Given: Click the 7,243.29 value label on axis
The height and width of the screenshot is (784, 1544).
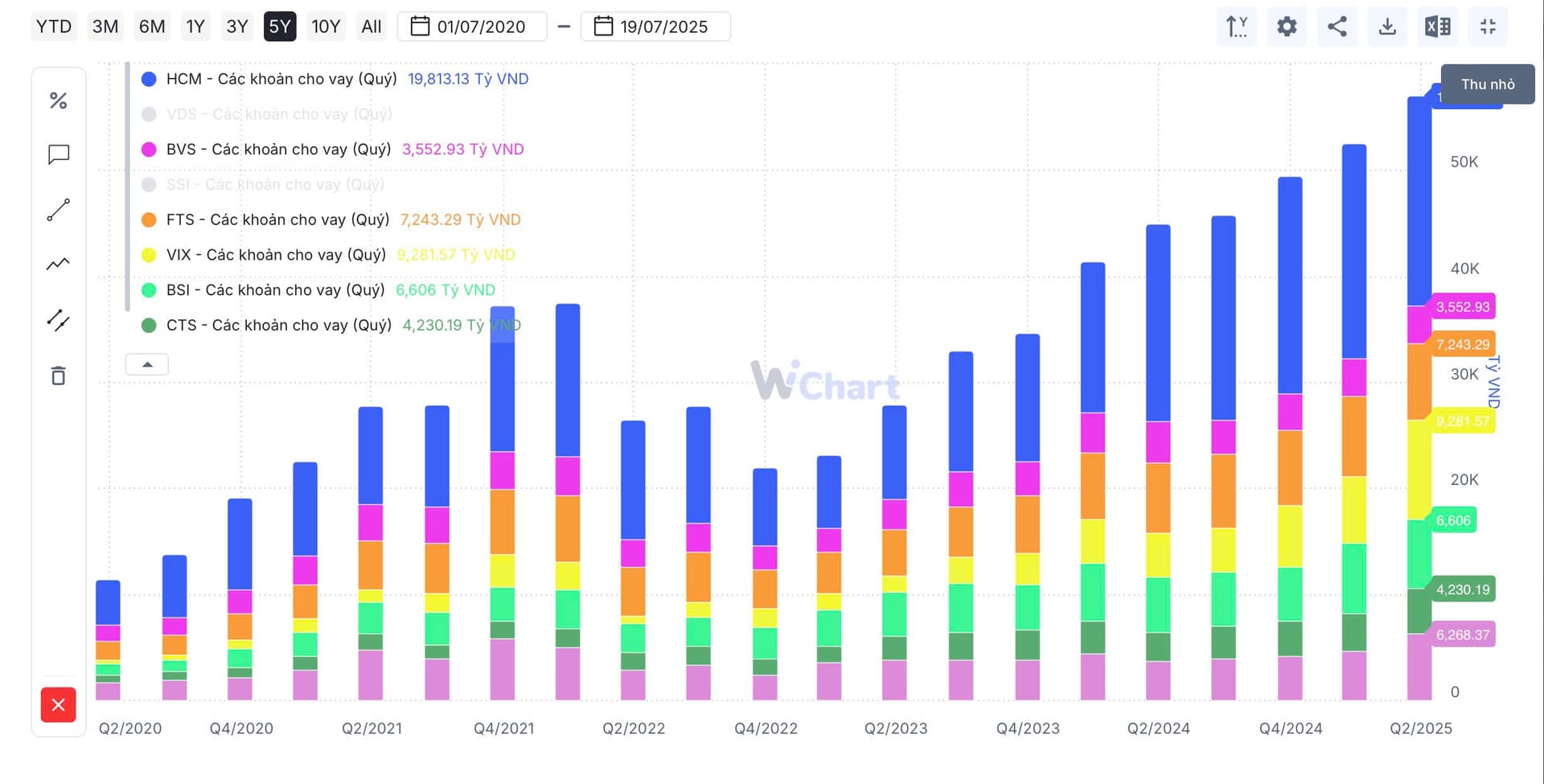Looking at the screenshot, I should (1463, 344).
